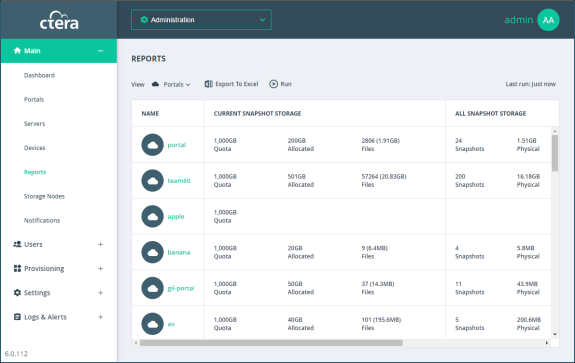Image resolution: width=575 pixels, height=363 pixels.
Task: Open the av portal link
Action: 171,324
